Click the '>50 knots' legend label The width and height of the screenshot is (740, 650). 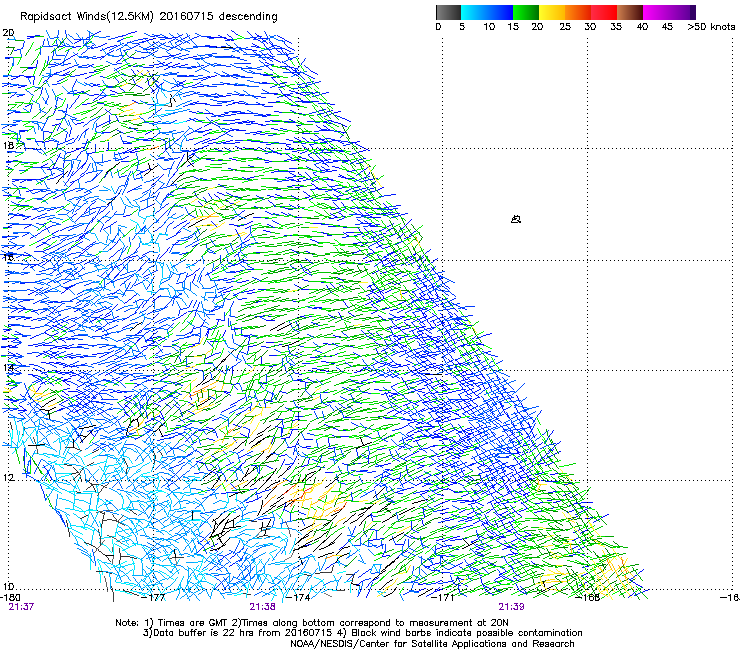click(711, 27)
